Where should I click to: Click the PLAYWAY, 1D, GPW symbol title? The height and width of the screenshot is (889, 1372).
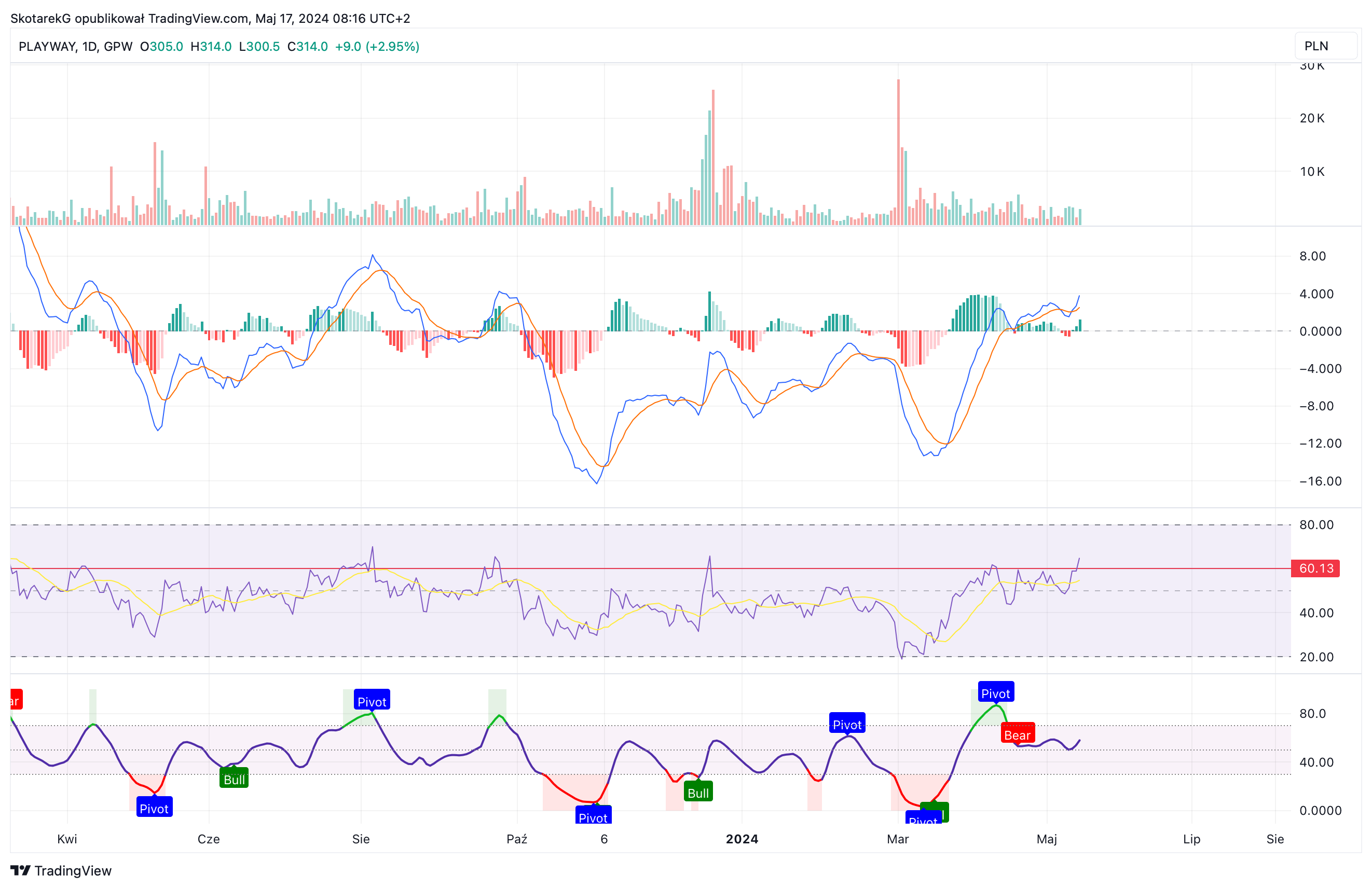click(x=76, y=46)
